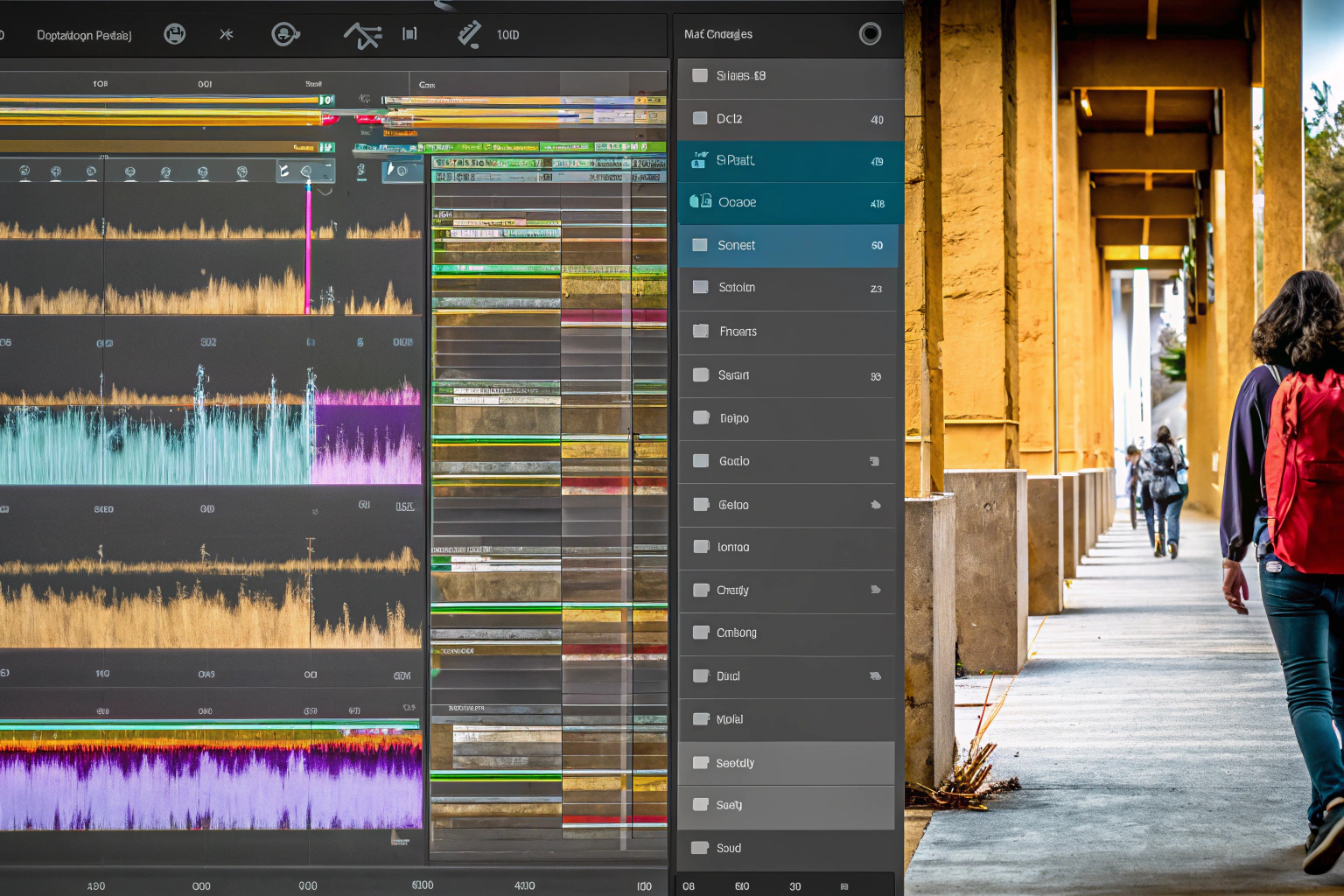The image size is (1344, 896).
Task: Toggle the checkbox next to Silaes £8
Action: [x=700, y=75]
